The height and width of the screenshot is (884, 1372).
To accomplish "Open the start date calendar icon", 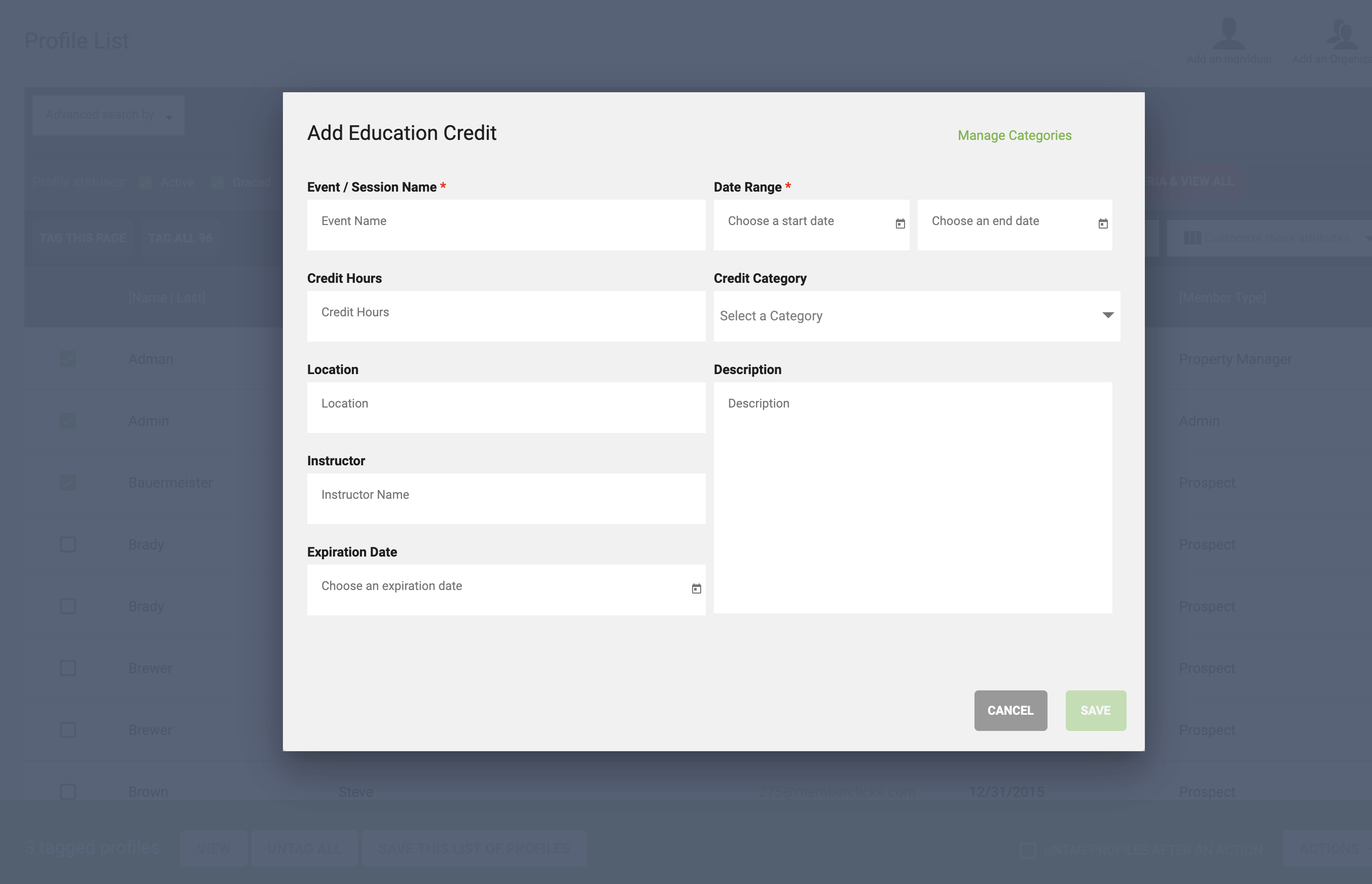I will (x=900, y=224).
